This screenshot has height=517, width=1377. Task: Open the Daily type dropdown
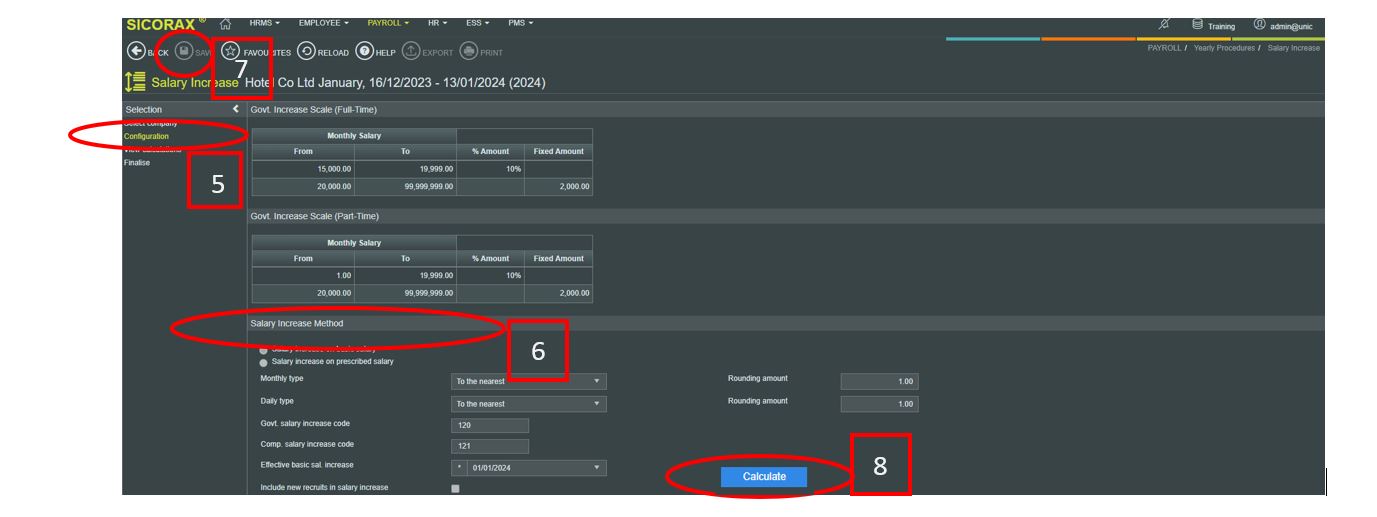[x=529, y=404]
